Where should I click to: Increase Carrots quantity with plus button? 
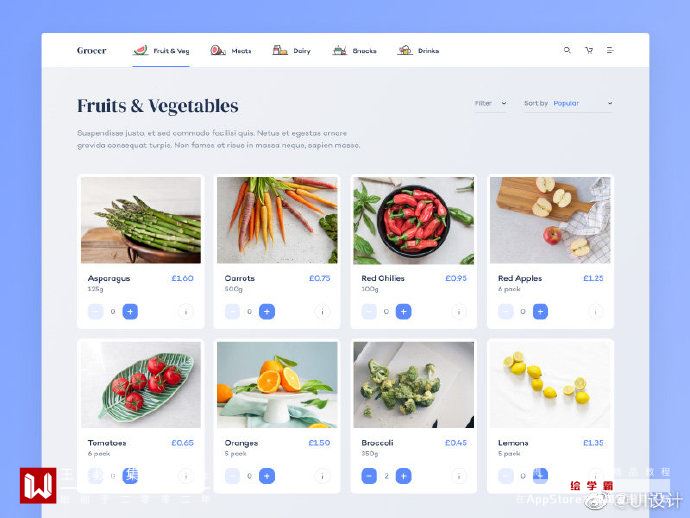[267, 312]
